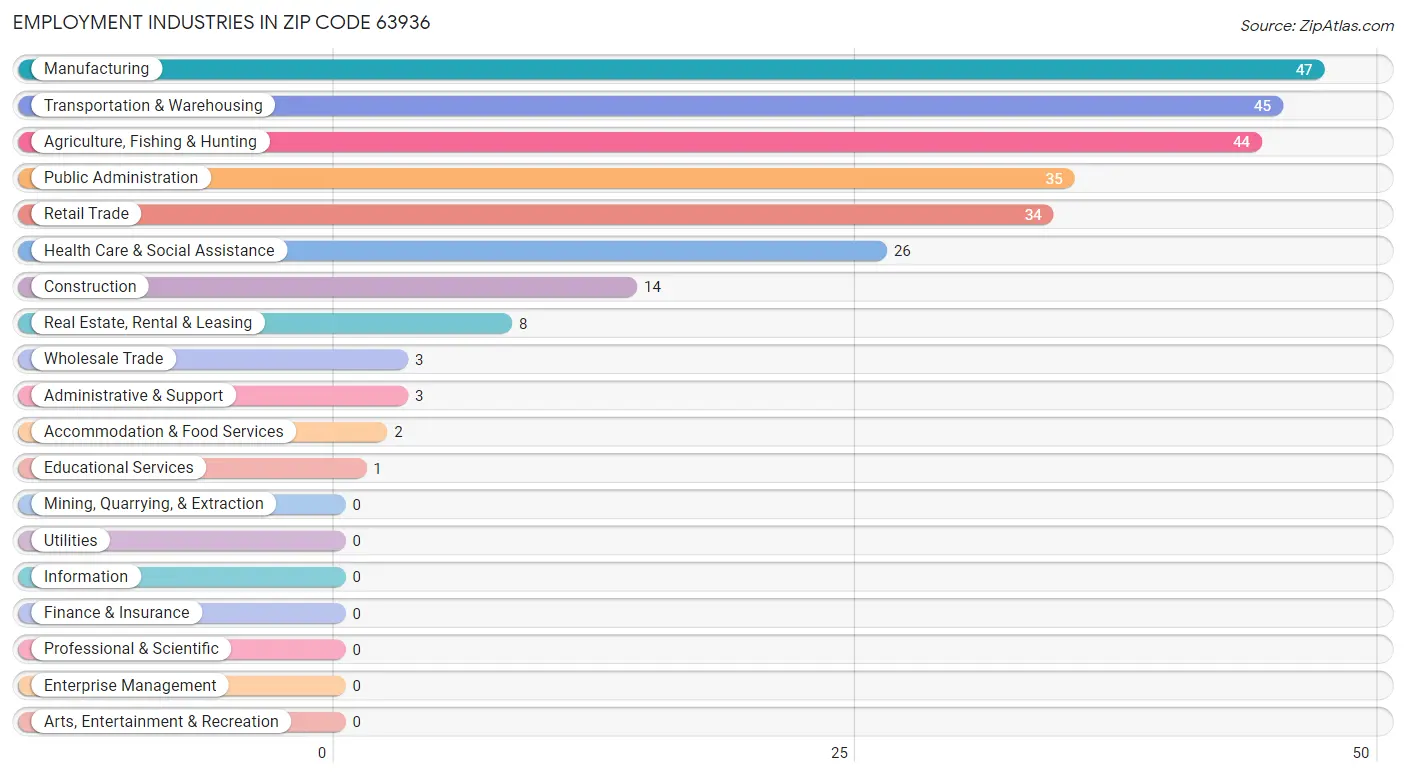
Task: Click the Manufacturing value 47
Action: click(x=1304, y=70)
